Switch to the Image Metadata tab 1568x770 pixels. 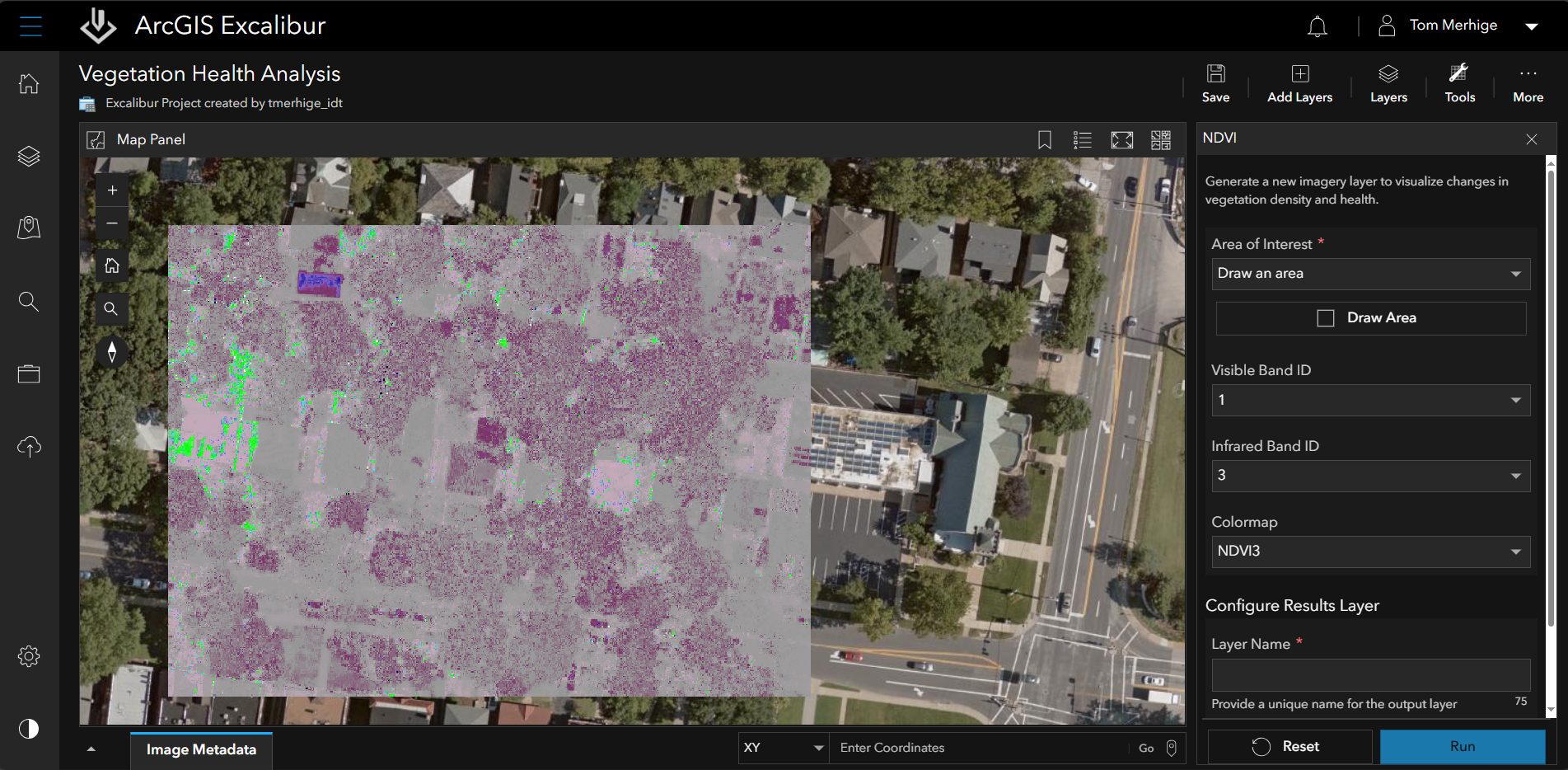(201, 750)
